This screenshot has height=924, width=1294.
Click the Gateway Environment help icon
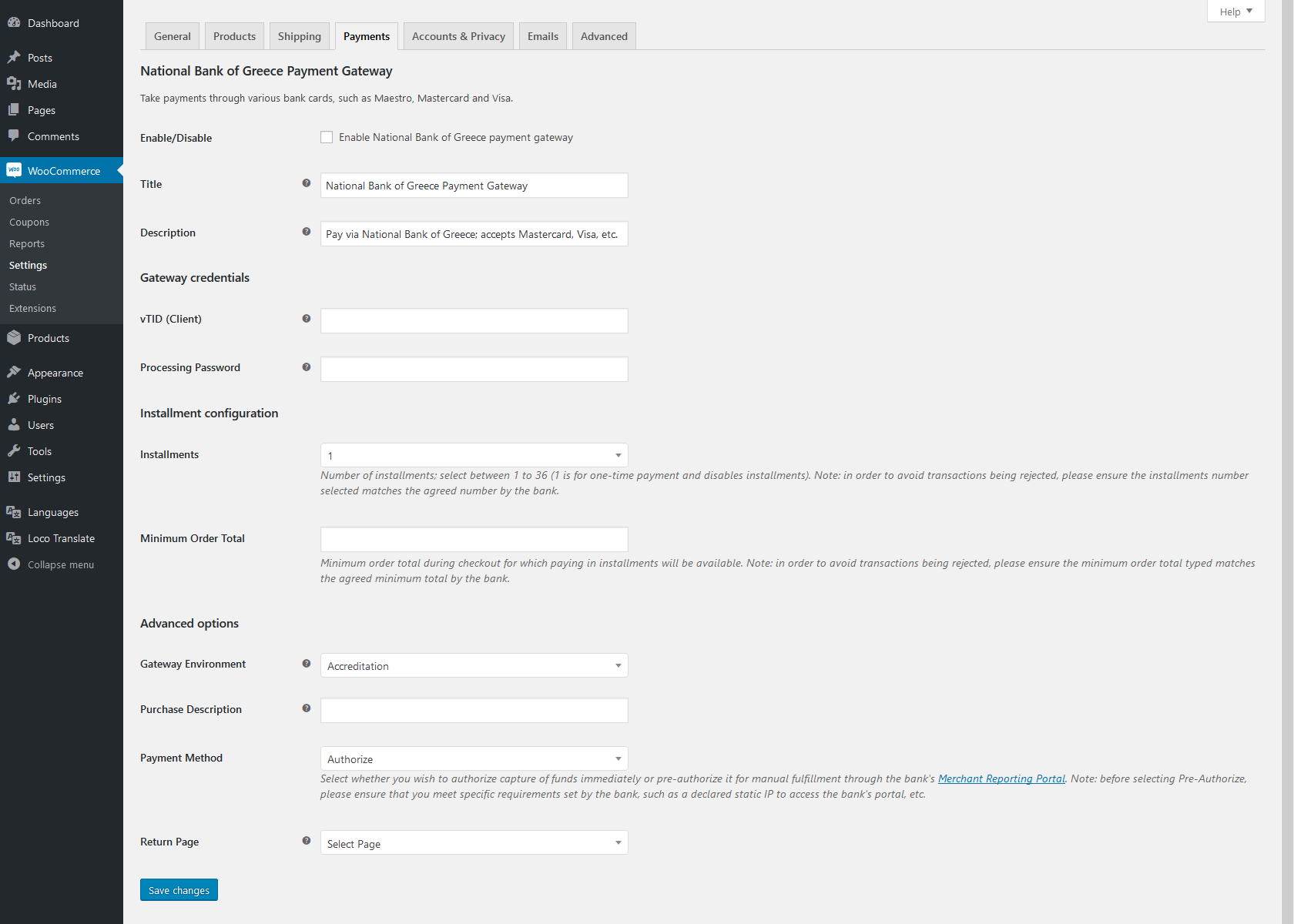[307, 664]
